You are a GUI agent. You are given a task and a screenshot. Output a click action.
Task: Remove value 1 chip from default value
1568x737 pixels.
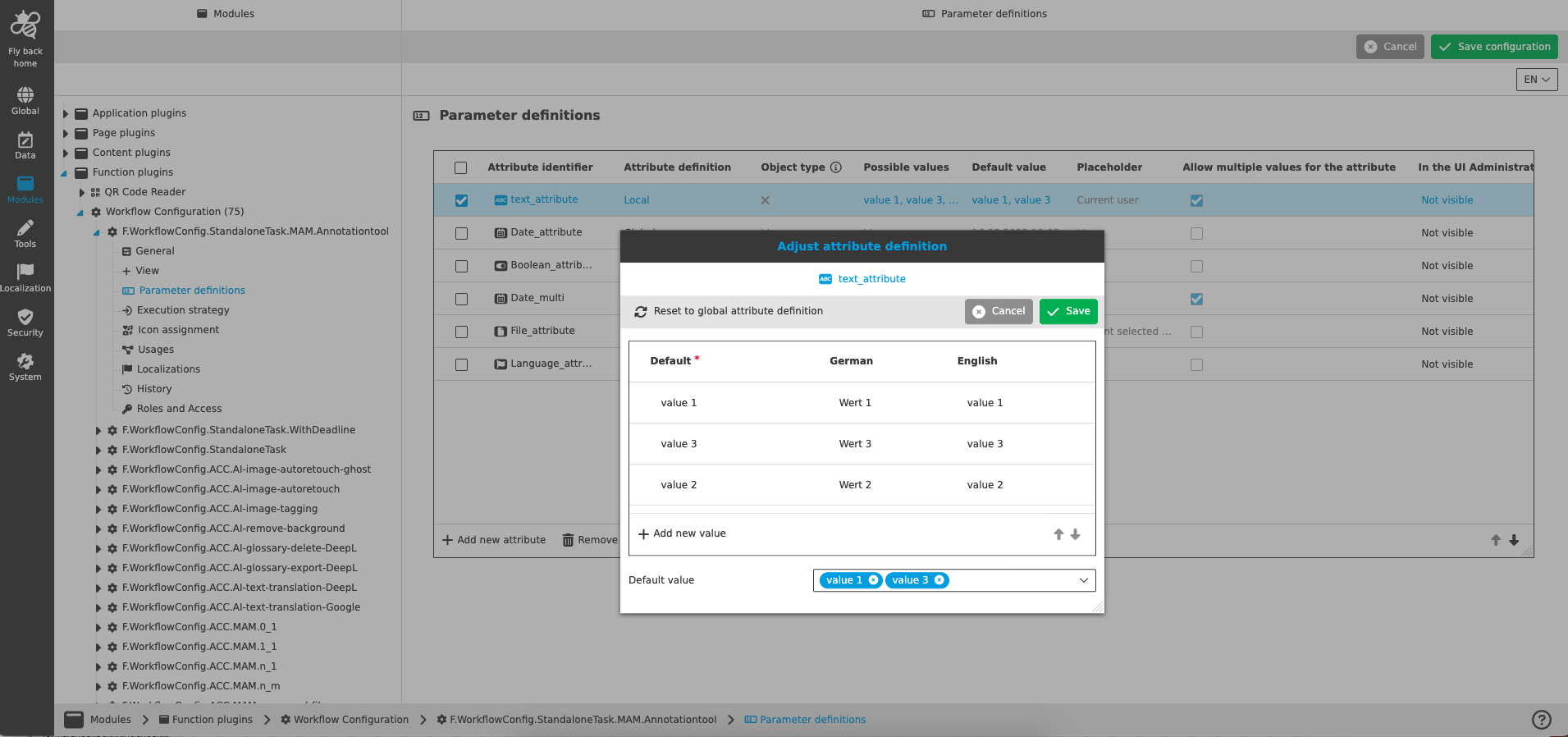pos(873,580)
